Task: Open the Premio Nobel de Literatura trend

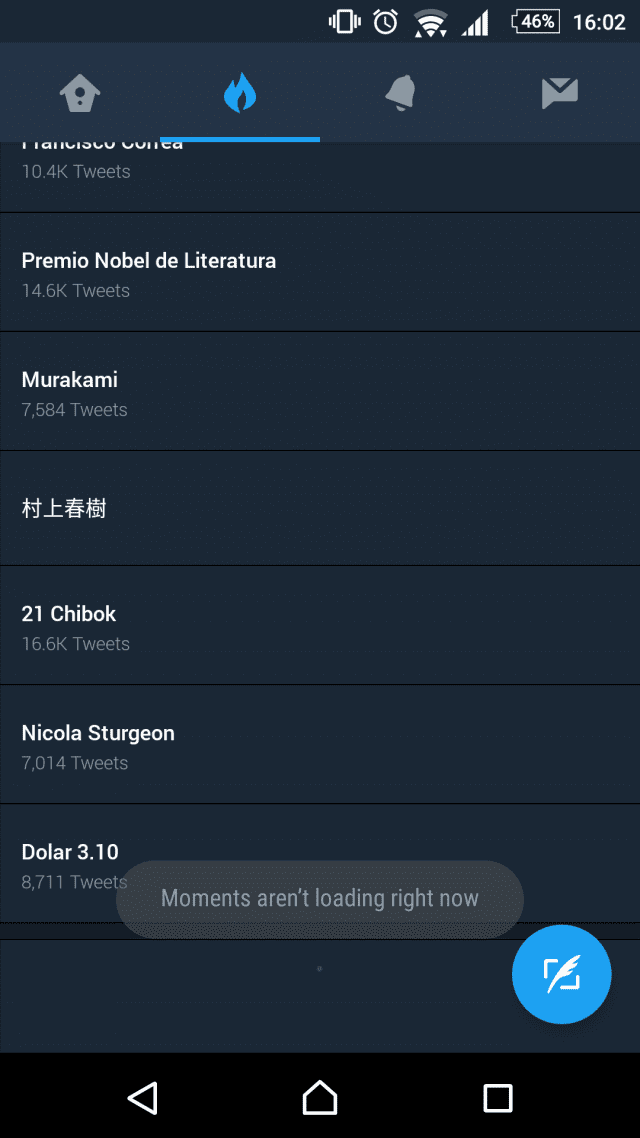Action: coord(320,273)
